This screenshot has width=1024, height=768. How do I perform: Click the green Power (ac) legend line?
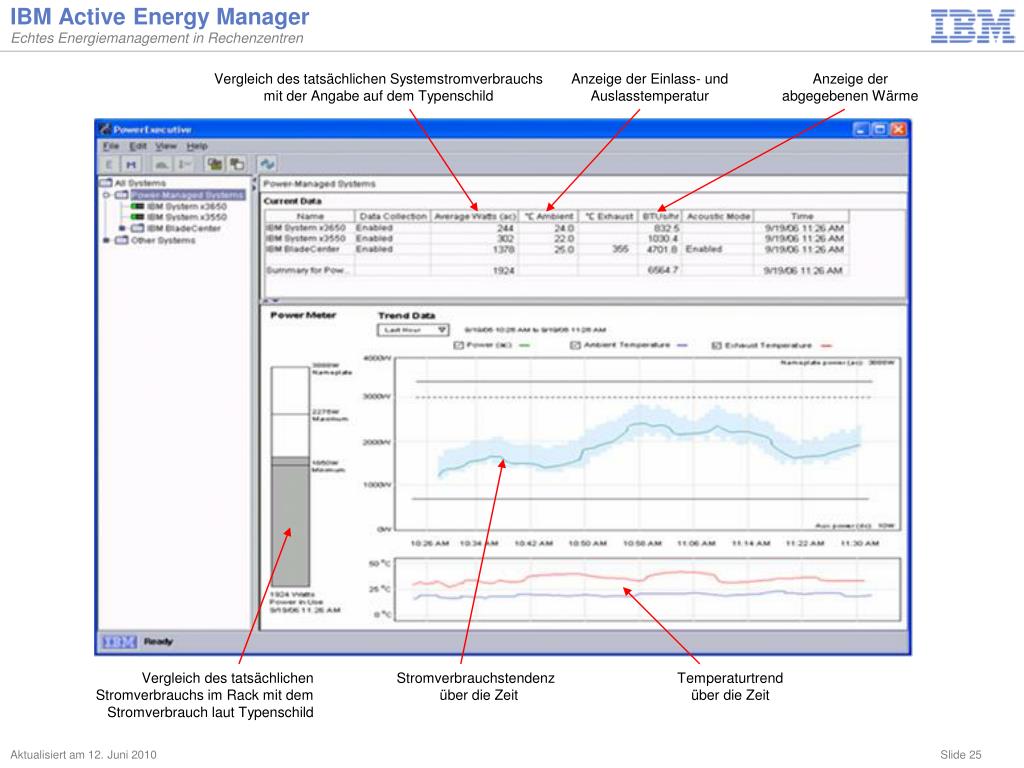point(524,345)
